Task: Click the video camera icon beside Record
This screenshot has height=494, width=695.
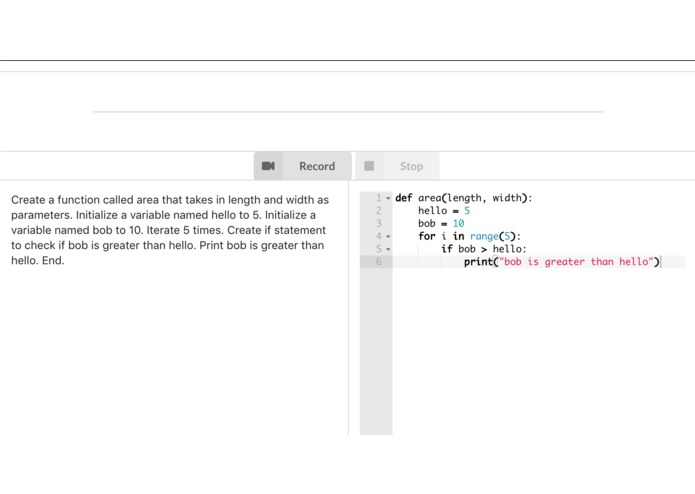Action: 268,166
